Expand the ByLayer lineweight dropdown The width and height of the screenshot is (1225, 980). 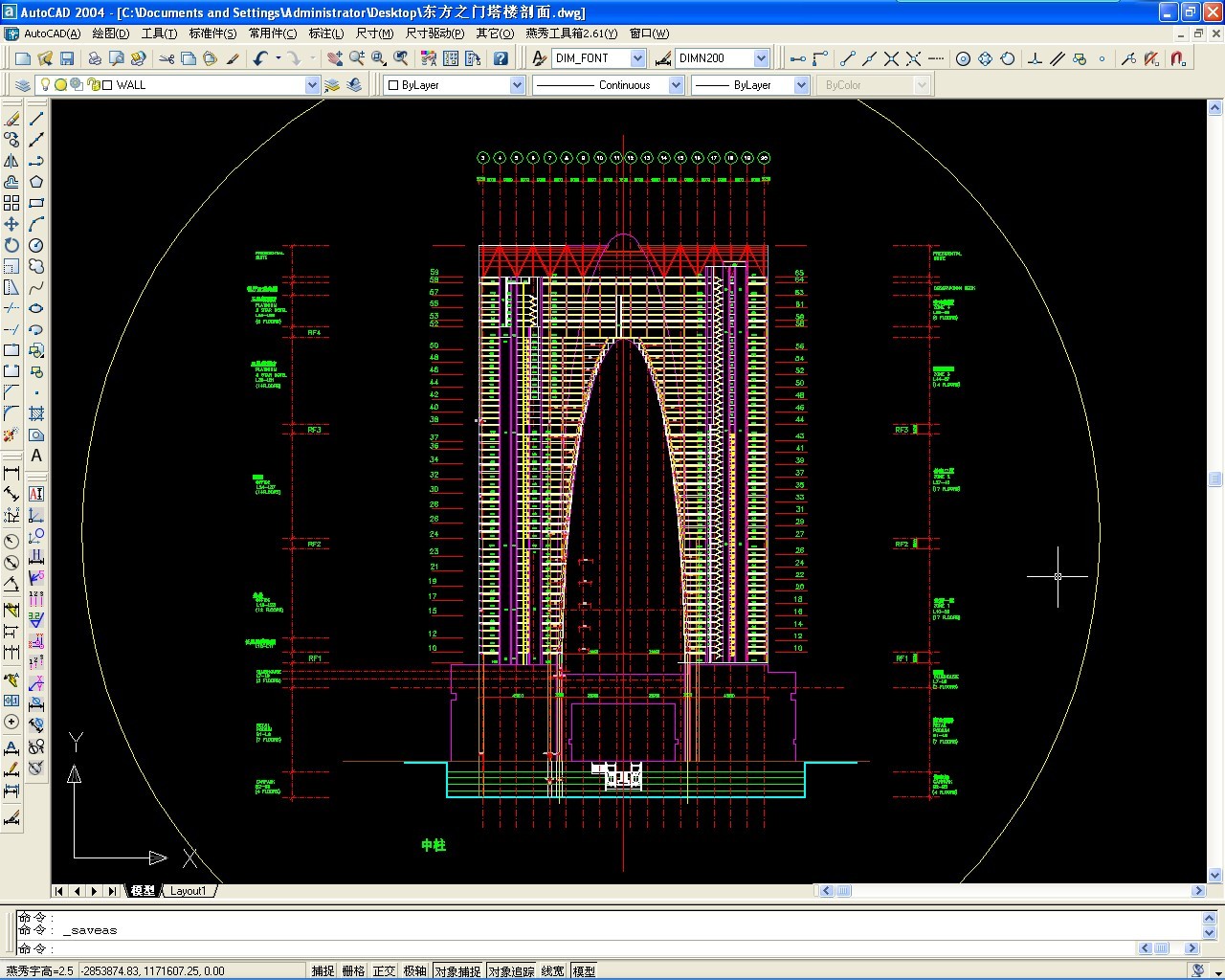pyautogui.click(x=801, y=85)
